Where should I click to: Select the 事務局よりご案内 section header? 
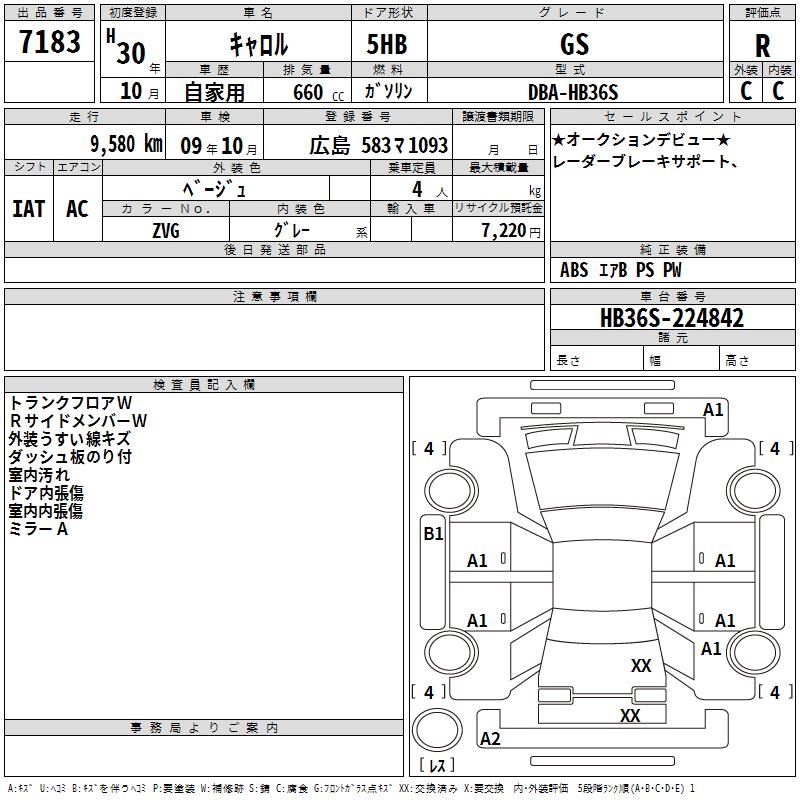(204, 728)
